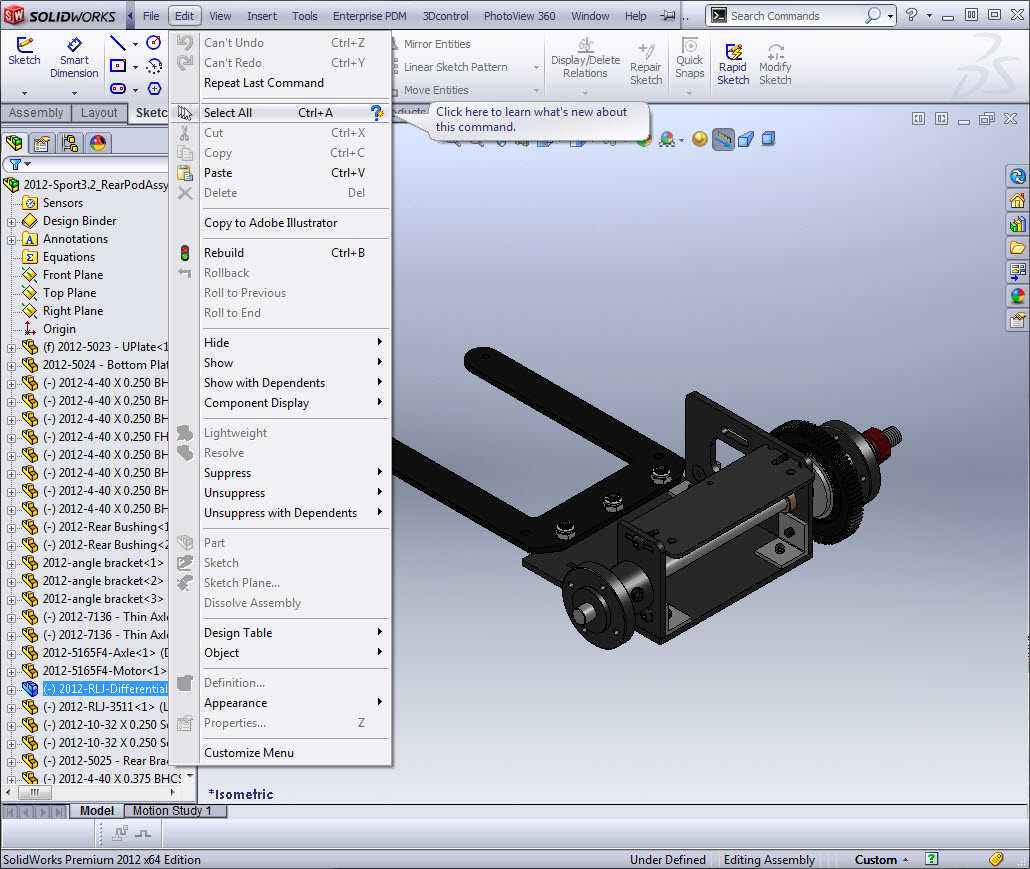Open the SolidWorks Resources home icon
The height and width of the screenshot is (869, 1030).
1017,201
